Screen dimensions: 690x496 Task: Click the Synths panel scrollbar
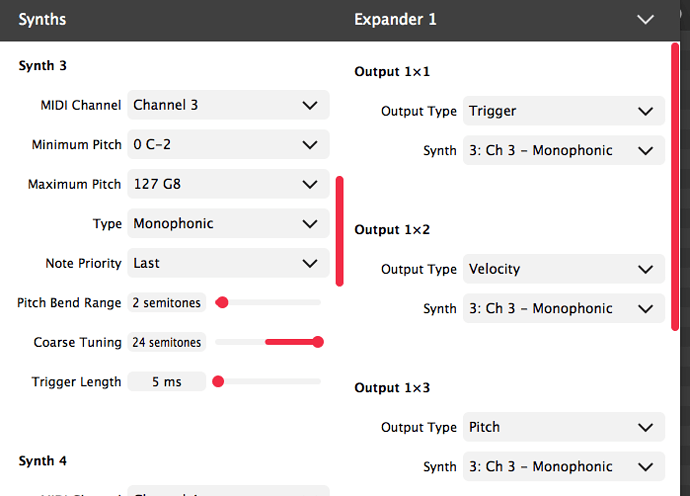(339, 231)
